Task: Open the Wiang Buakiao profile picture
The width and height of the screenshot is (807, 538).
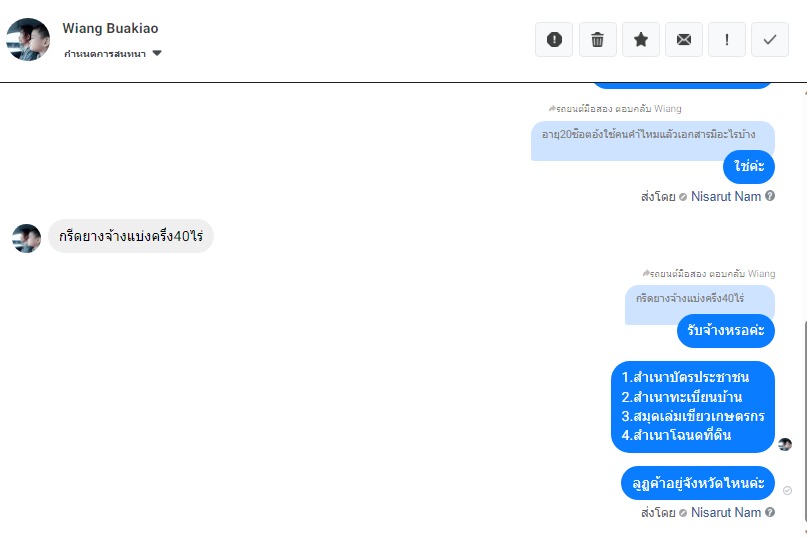Action: (x=28, y=40)
